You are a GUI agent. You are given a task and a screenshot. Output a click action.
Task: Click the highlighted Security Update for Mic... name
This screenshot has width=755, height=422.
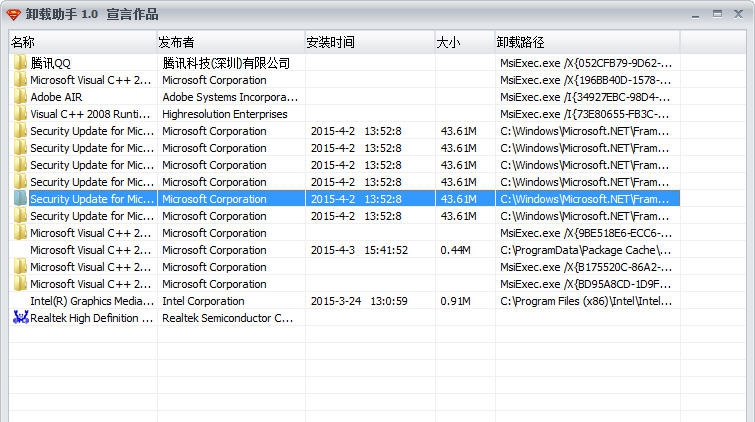92,199
